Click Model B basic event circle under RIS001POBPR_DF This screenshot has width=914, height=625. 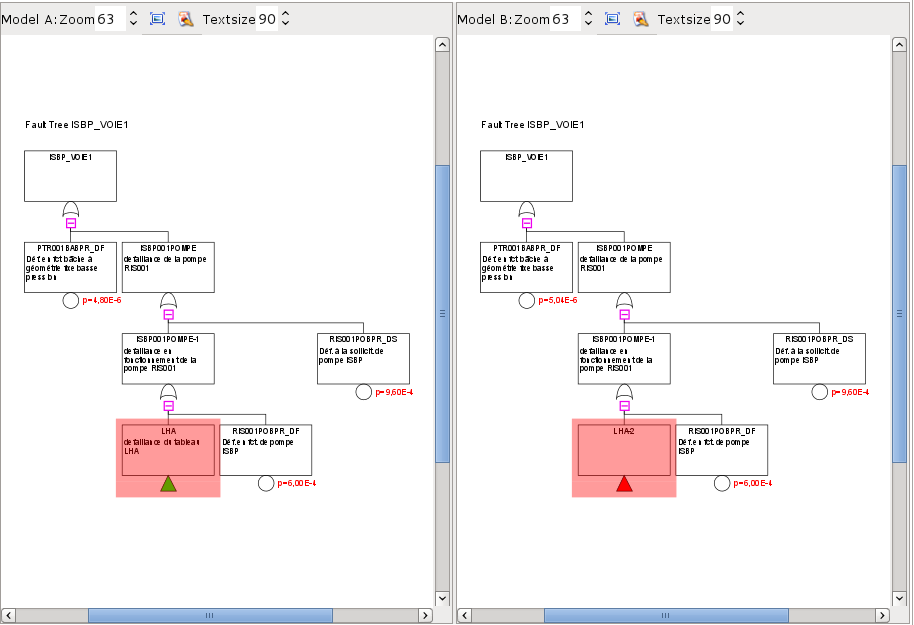coord(722,483)
